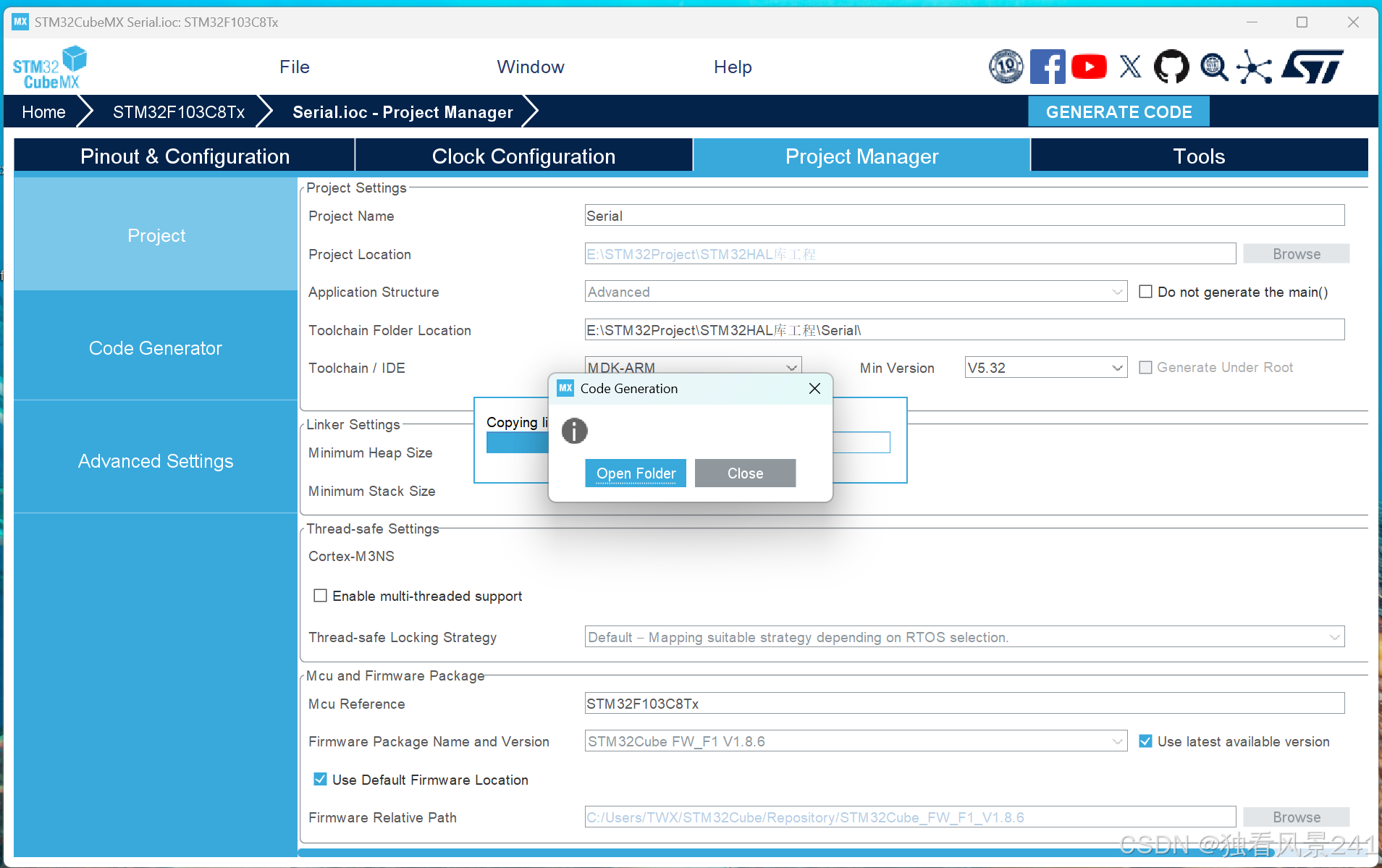Click Open Folder in the dialog
This screenshot has width=1382, height=868.
click(x=636, y=473)
